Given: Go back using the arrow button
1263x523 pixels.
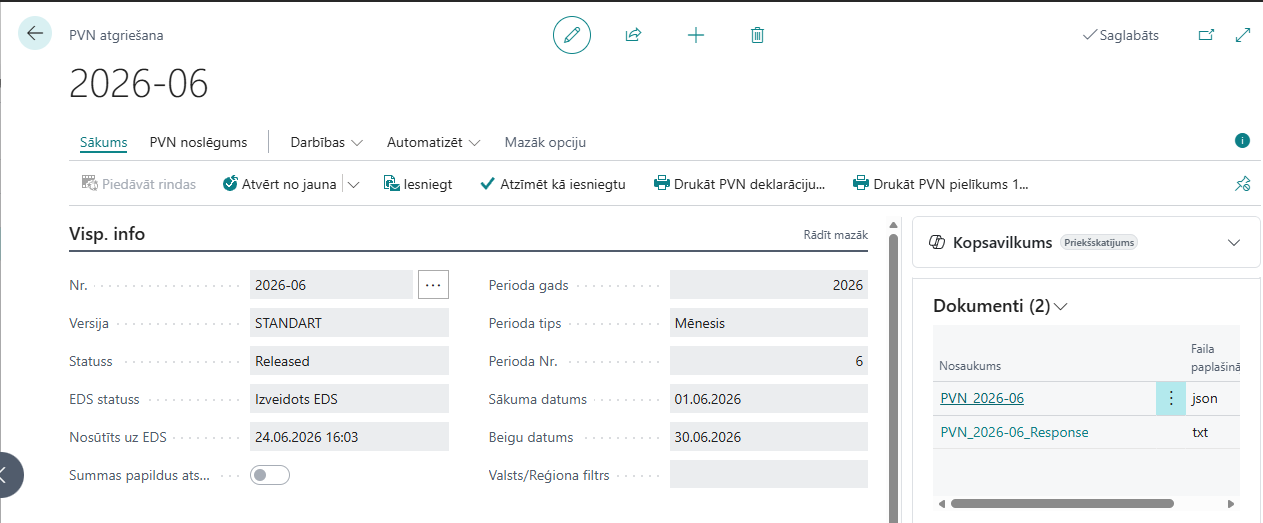Looking at the screenshot, I should pos(35,34).
